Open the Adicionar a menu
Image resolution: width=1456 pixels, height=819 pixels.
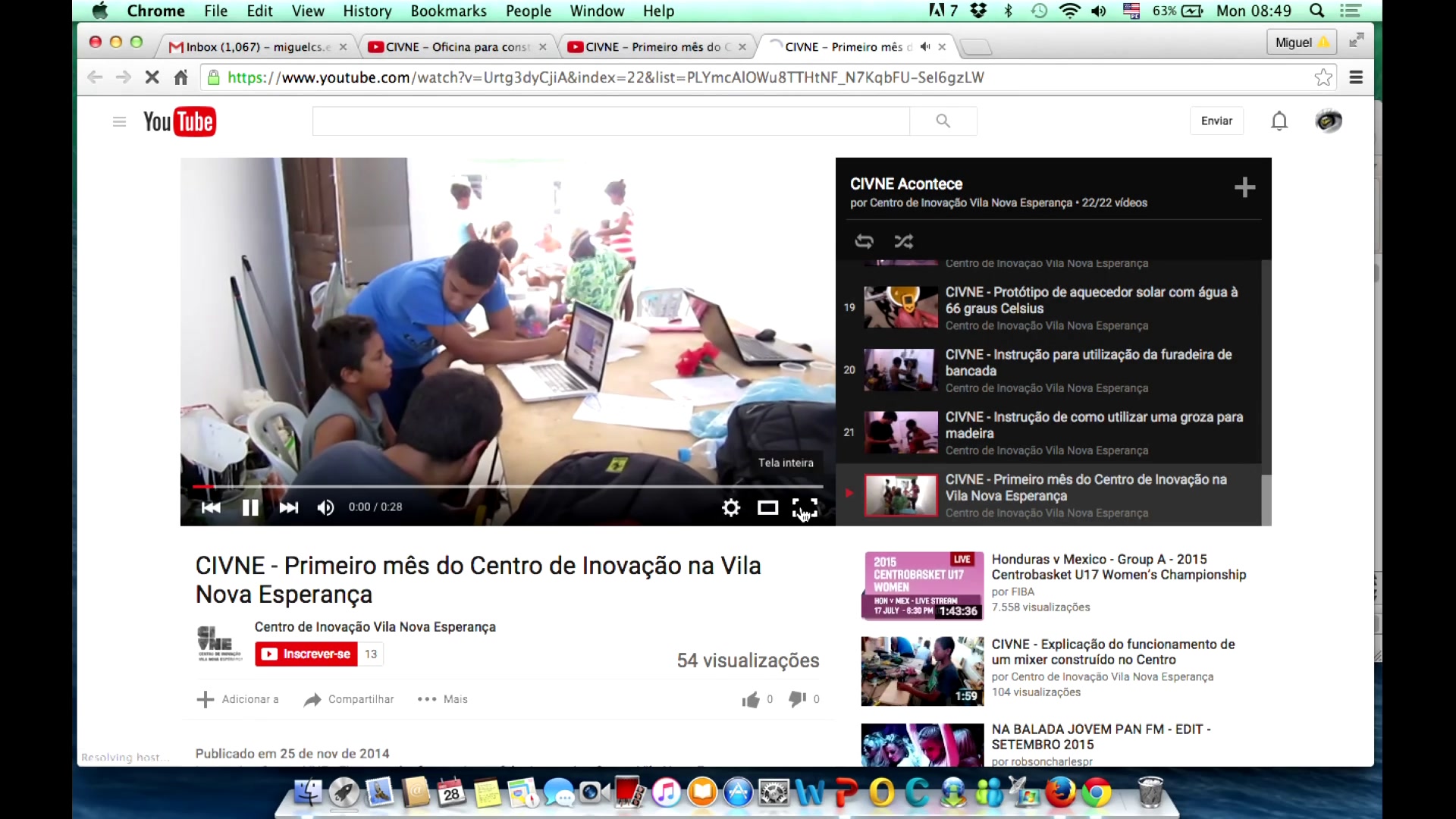click(237, 699)
